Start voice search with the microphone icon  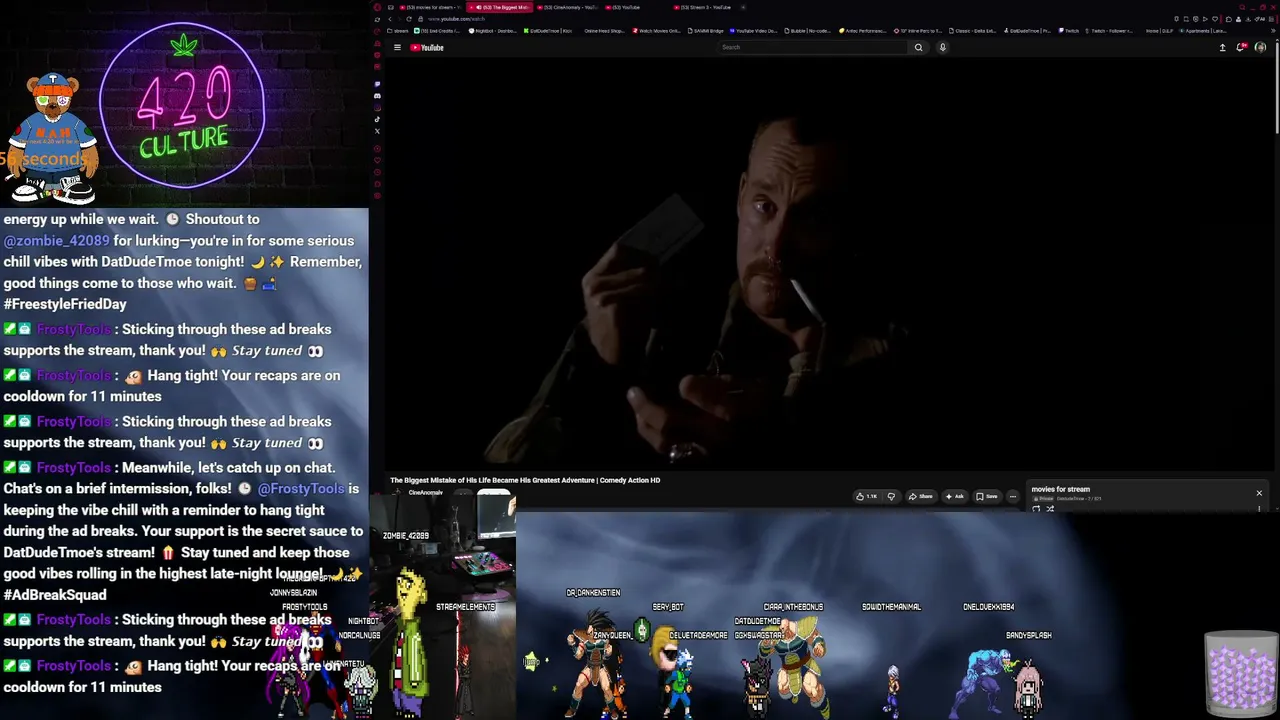(x=942, y=47)
